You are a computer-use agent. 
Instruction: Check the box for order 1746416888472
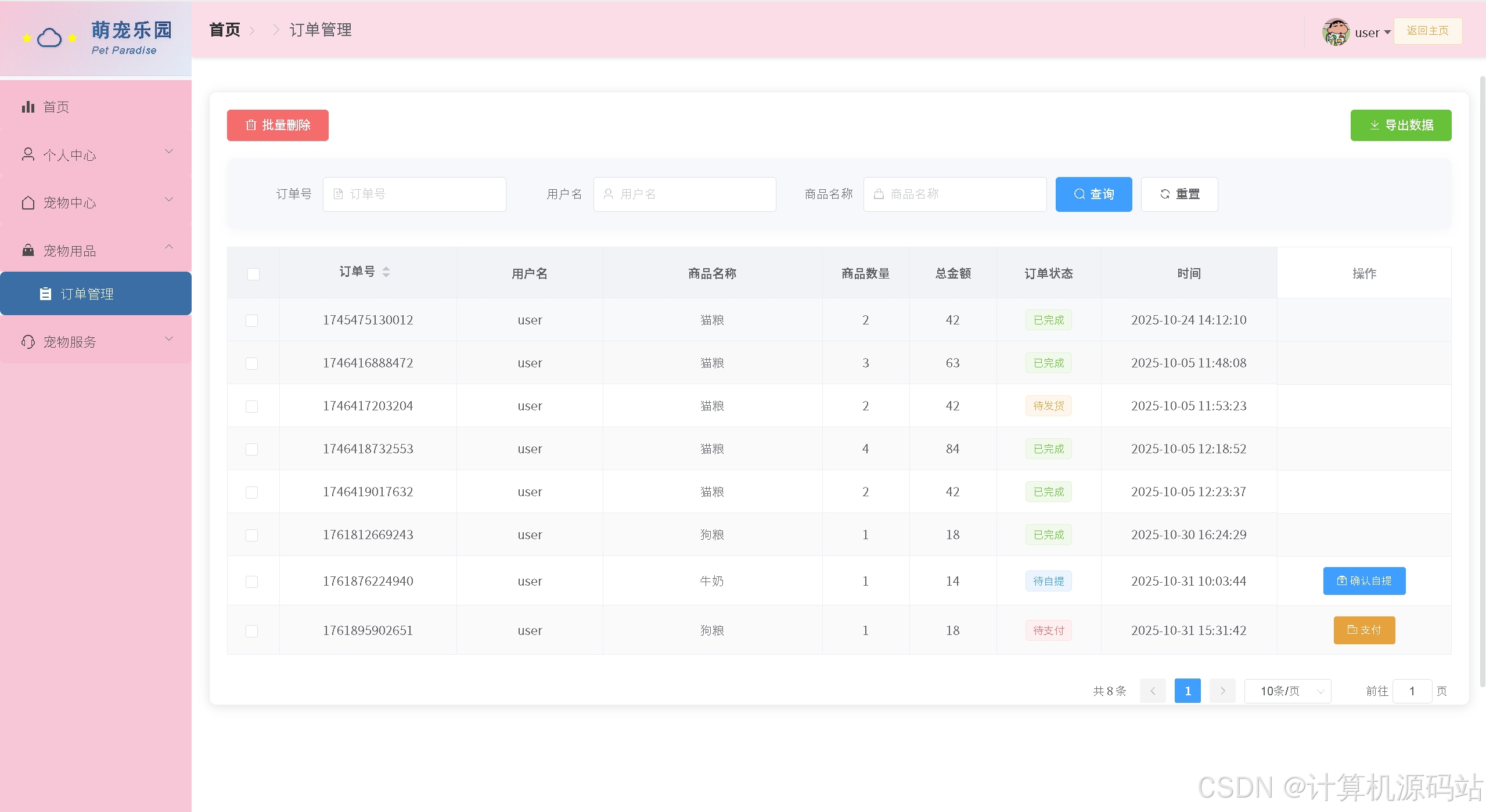(251, 363)
